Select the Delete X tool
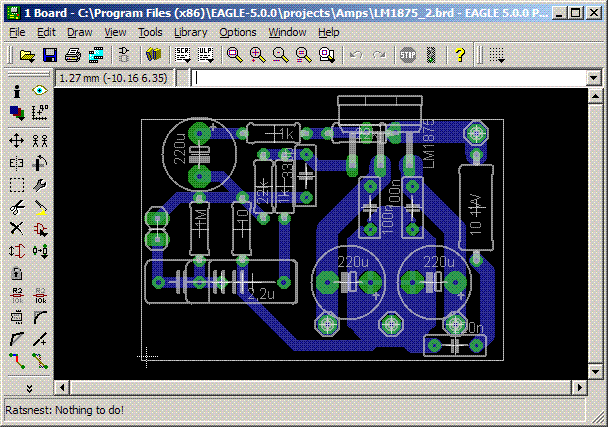Screen dimensions: 608x431 coord(17,229)
